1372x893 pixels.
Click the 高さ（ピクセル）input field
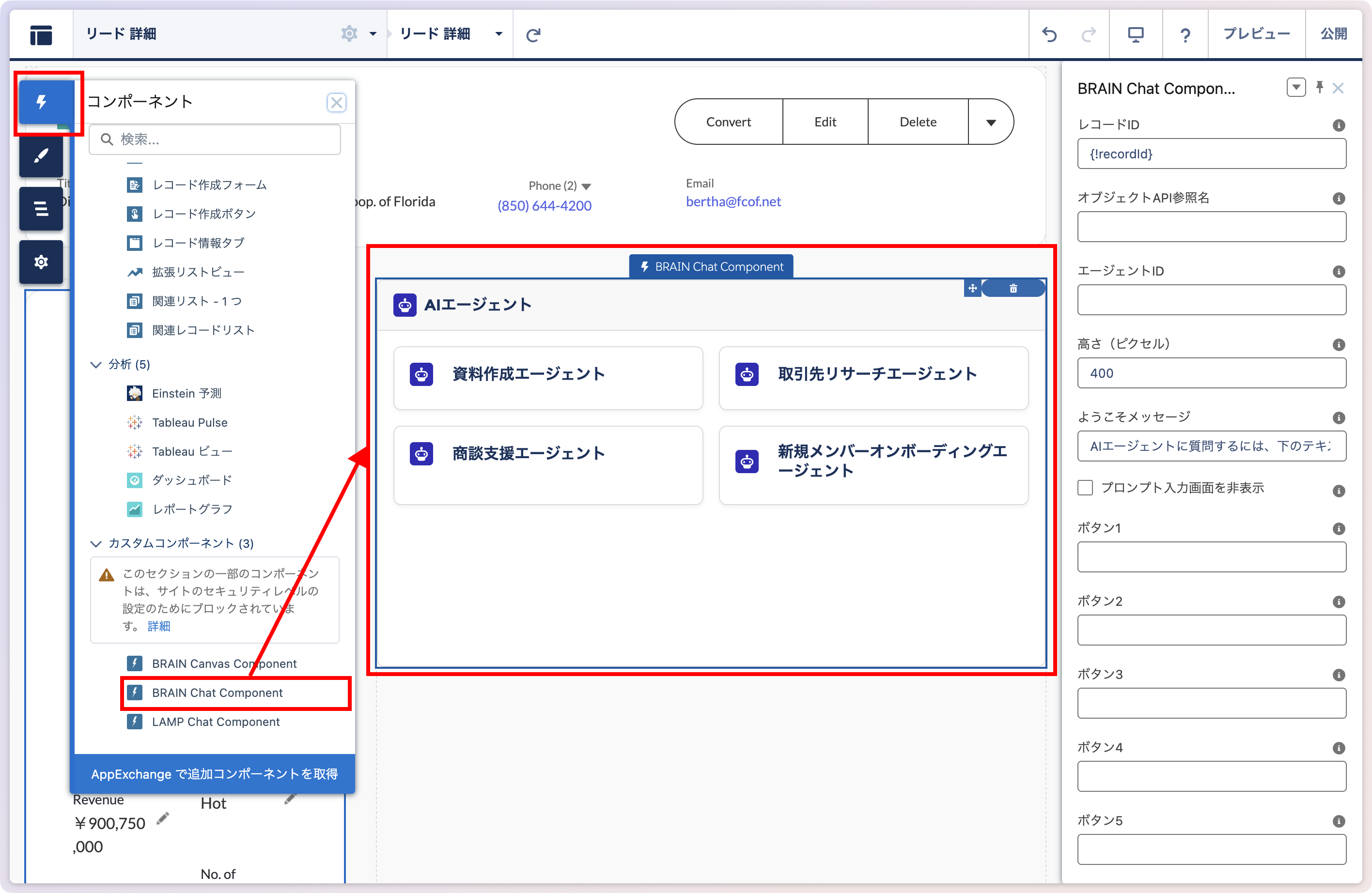click(x=1211, y=373)
